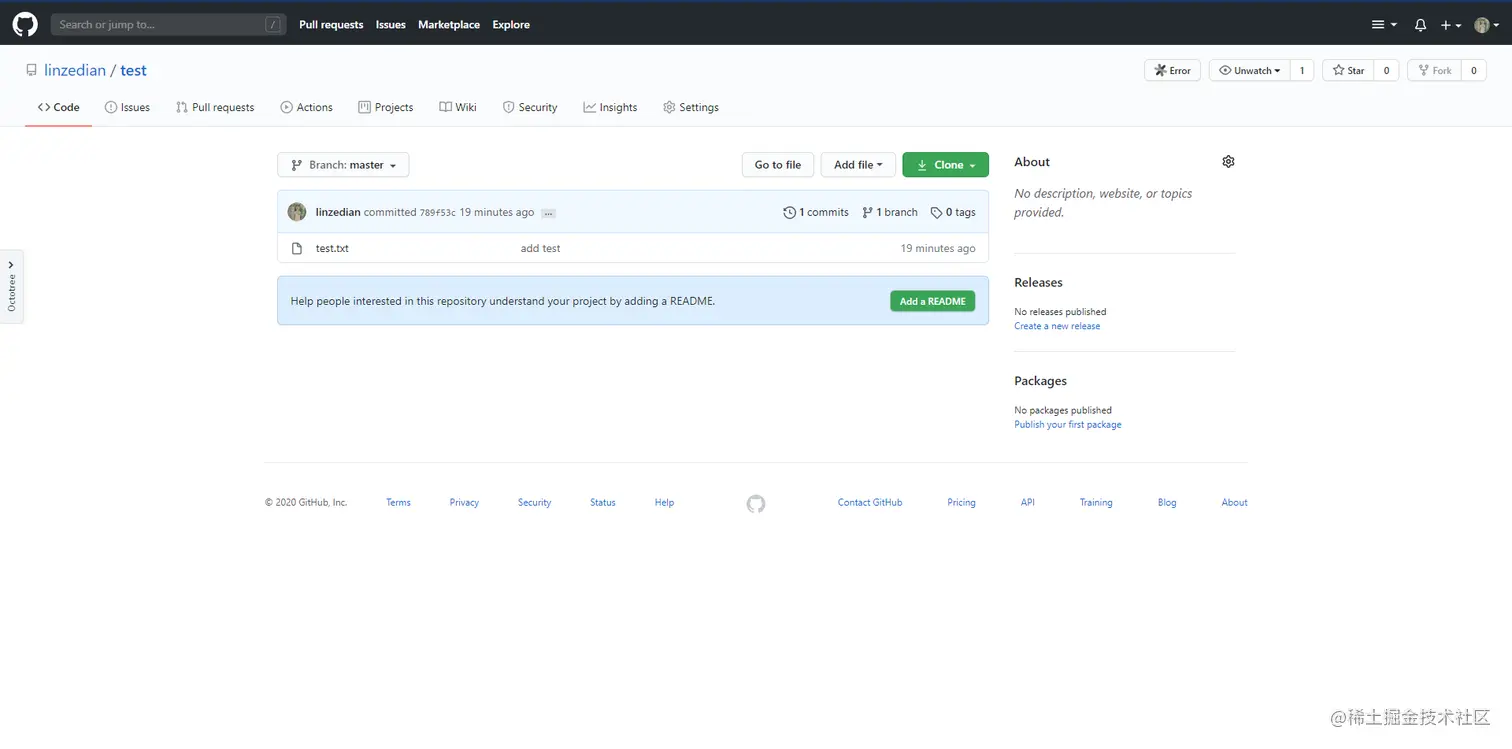
Task: Switch to the Projects tab
Action: 386,107
